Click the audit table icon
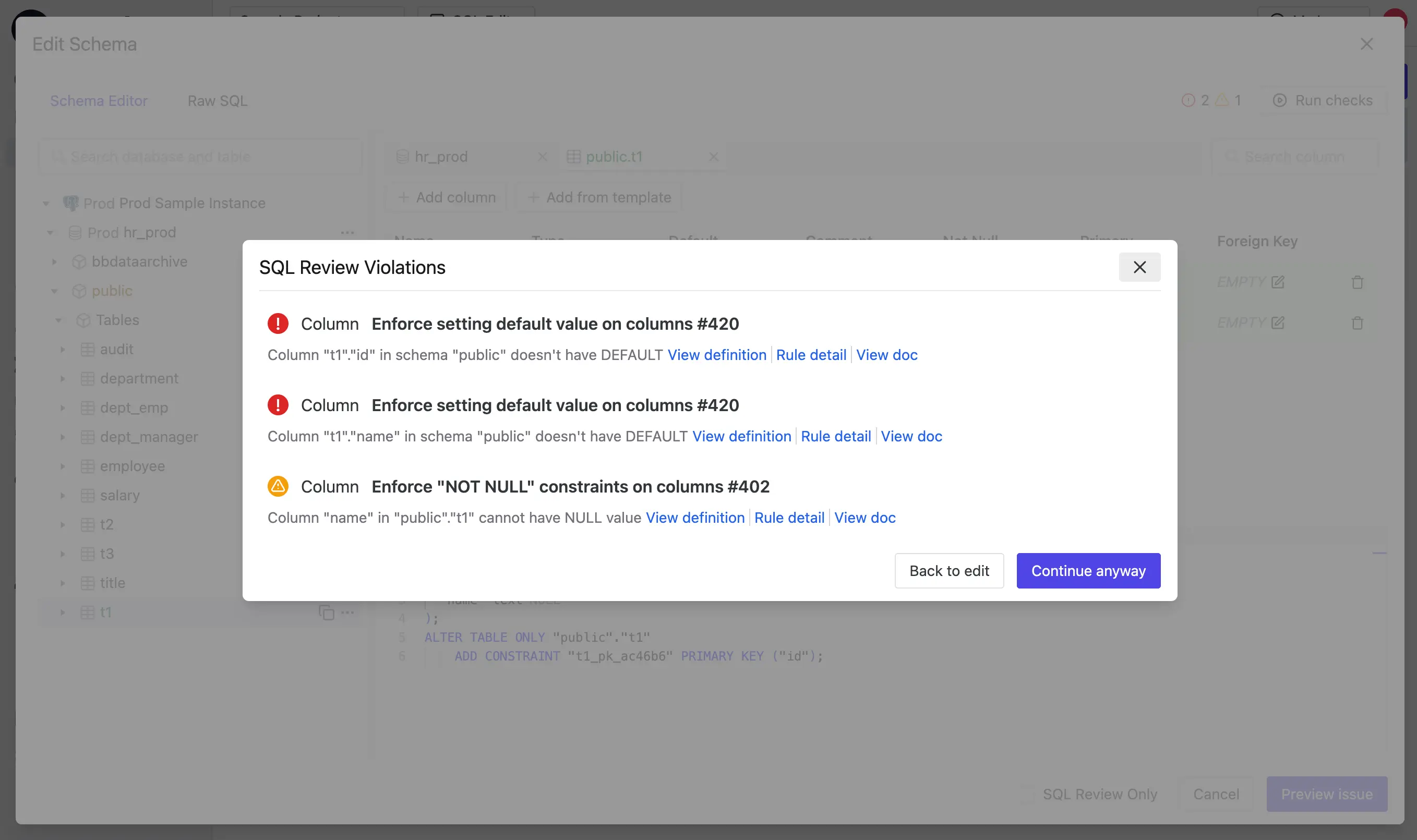This screenshot has height=840, width=1417. pyautogui.click(x=87, y=349)
